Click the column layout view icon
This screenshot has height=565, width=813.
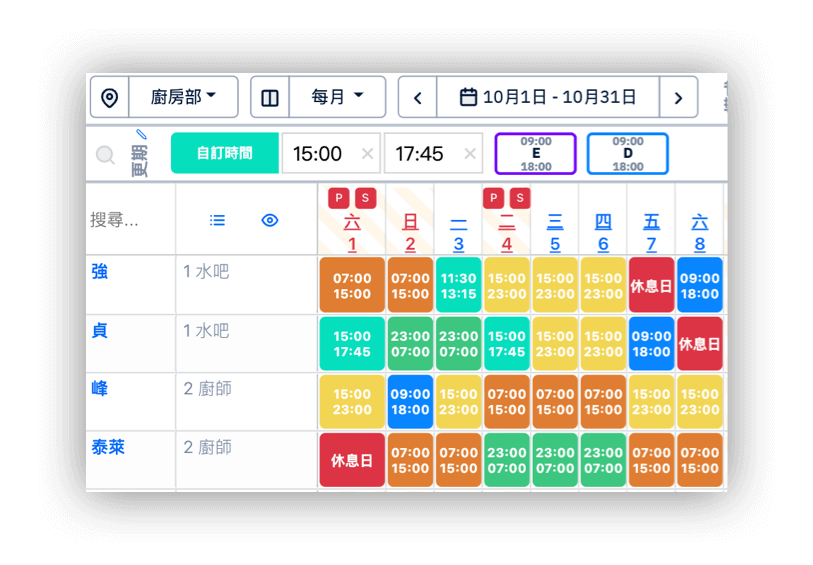[270, 97]
